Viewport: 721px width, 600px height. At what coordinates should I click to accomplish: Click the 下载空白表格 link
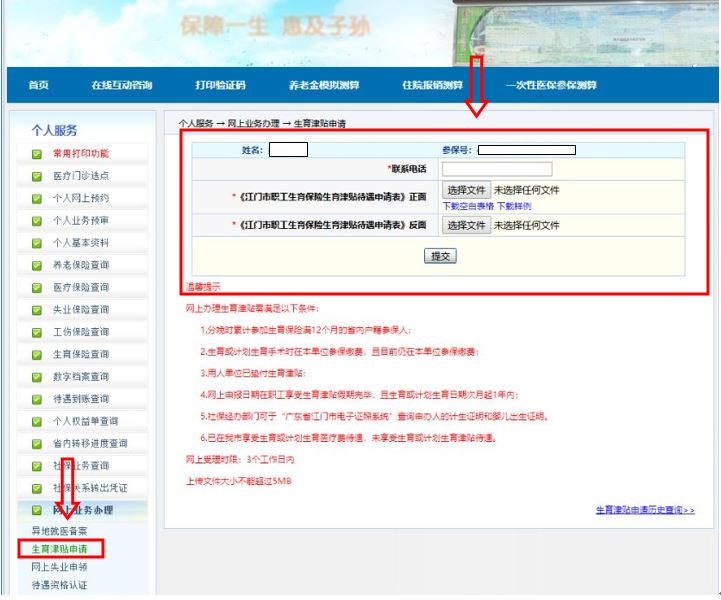click(x=468, y=206)
